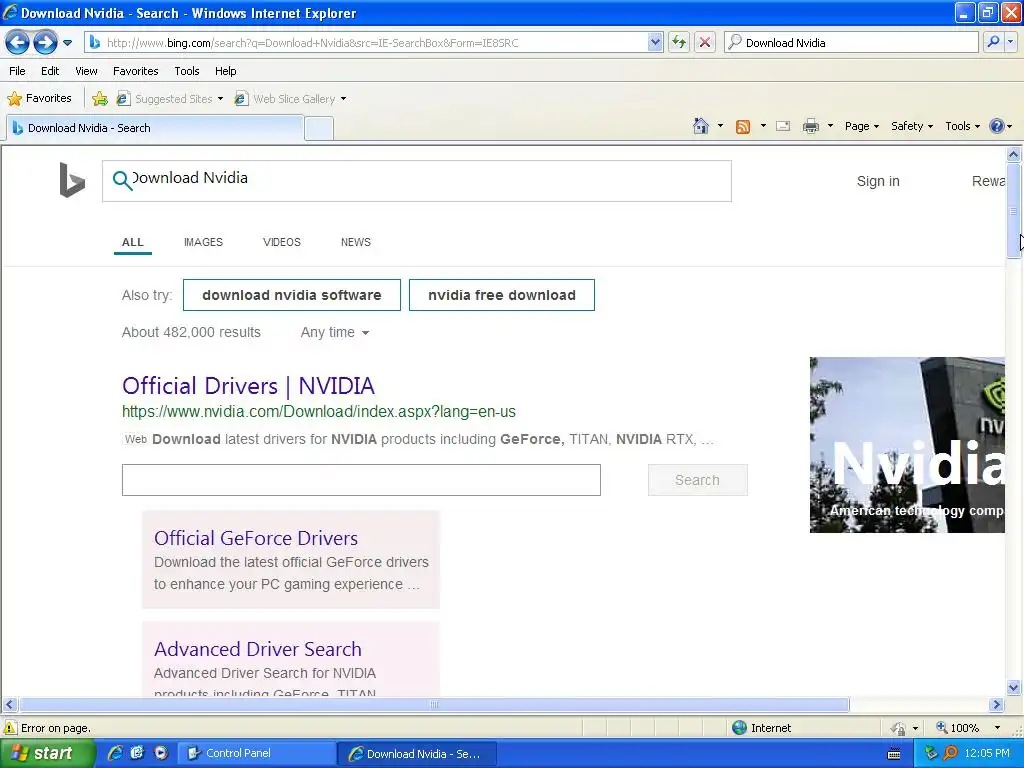
Task: Click the Error on page warning icon
Action: 10,728
